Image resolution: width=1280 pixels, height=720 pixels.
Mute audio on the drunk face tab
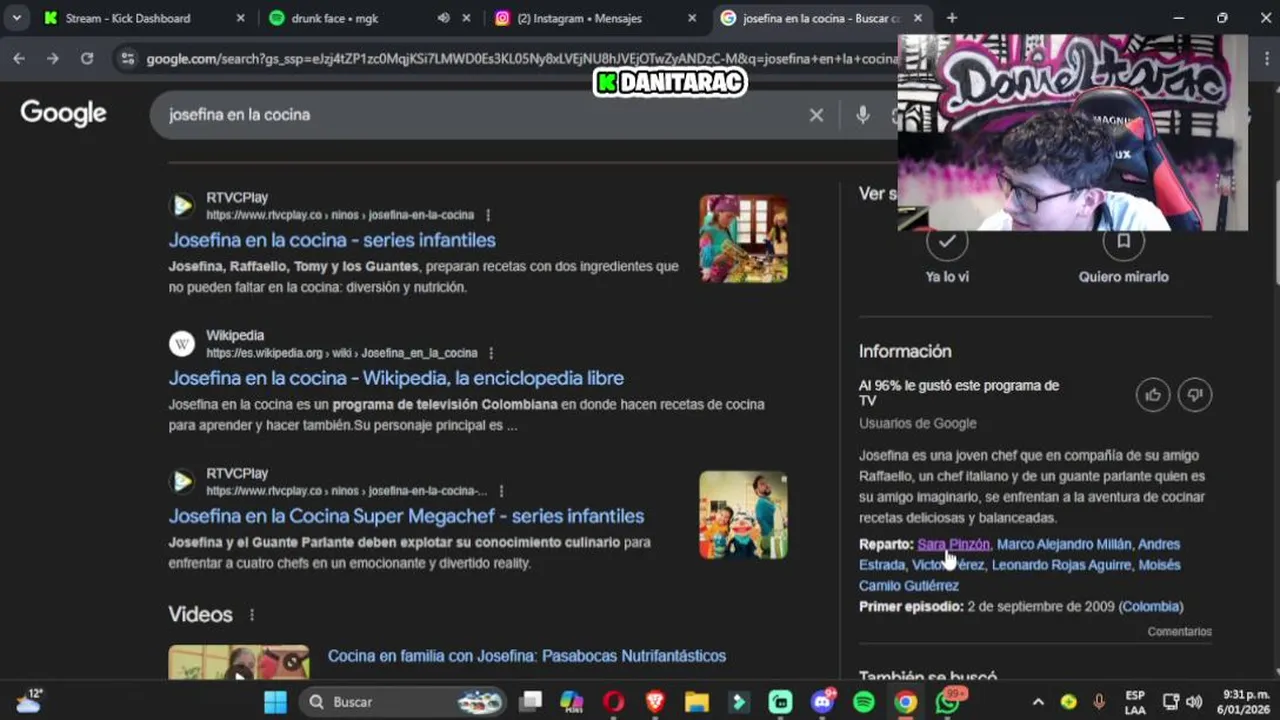pos(443,18)
